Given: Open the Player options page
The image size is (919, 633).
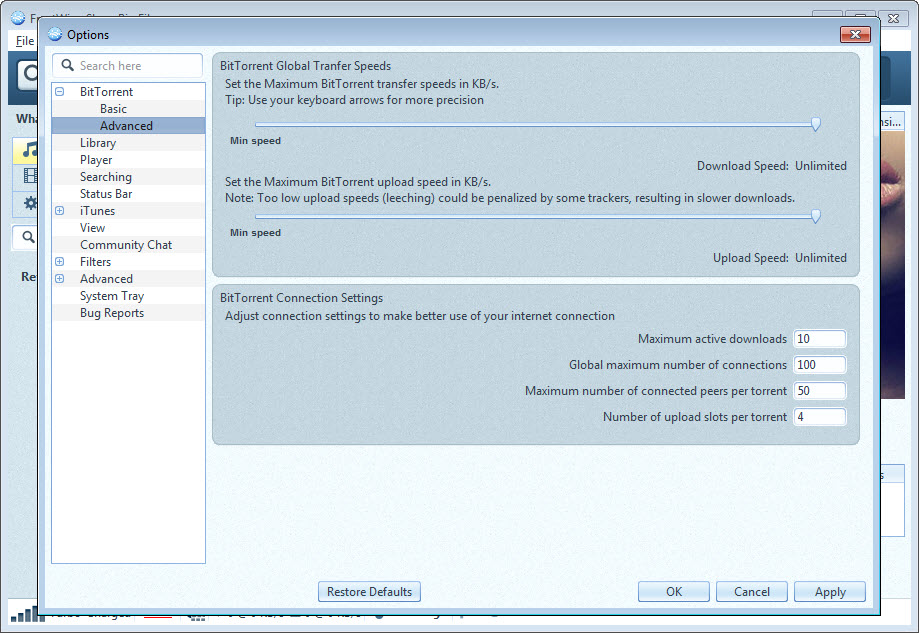Looking at the screenshot, I should tap(96, 160).
